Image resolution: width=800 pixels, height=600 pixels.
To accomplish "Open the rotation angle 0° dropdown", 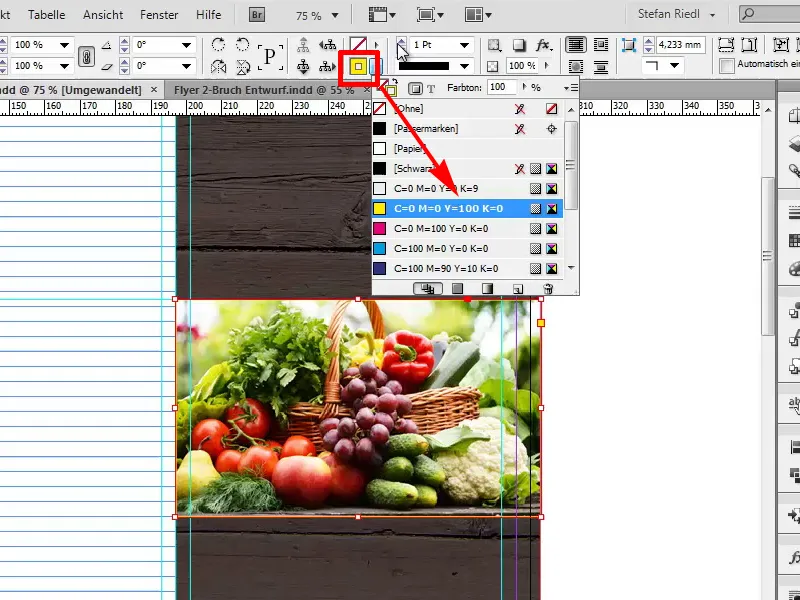I will (x=186, y=45).
